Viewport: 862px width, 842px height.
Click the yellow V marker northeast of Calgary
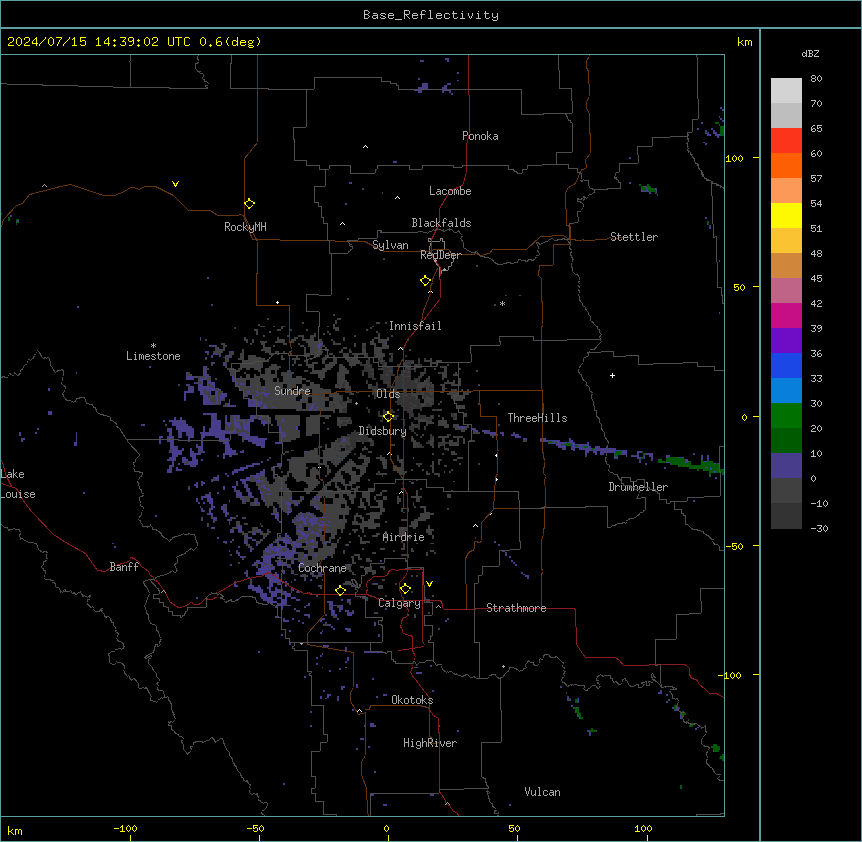click(429, 584)
